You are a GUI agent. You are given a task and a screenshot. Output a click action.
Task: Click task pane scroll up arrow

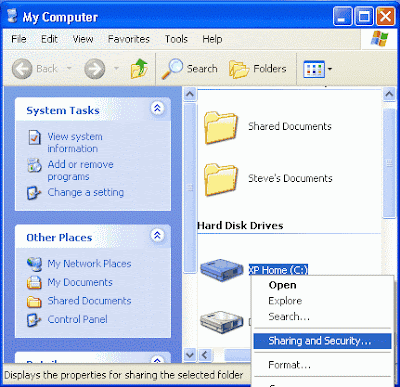pyautogui.click(x=190, y=94)
